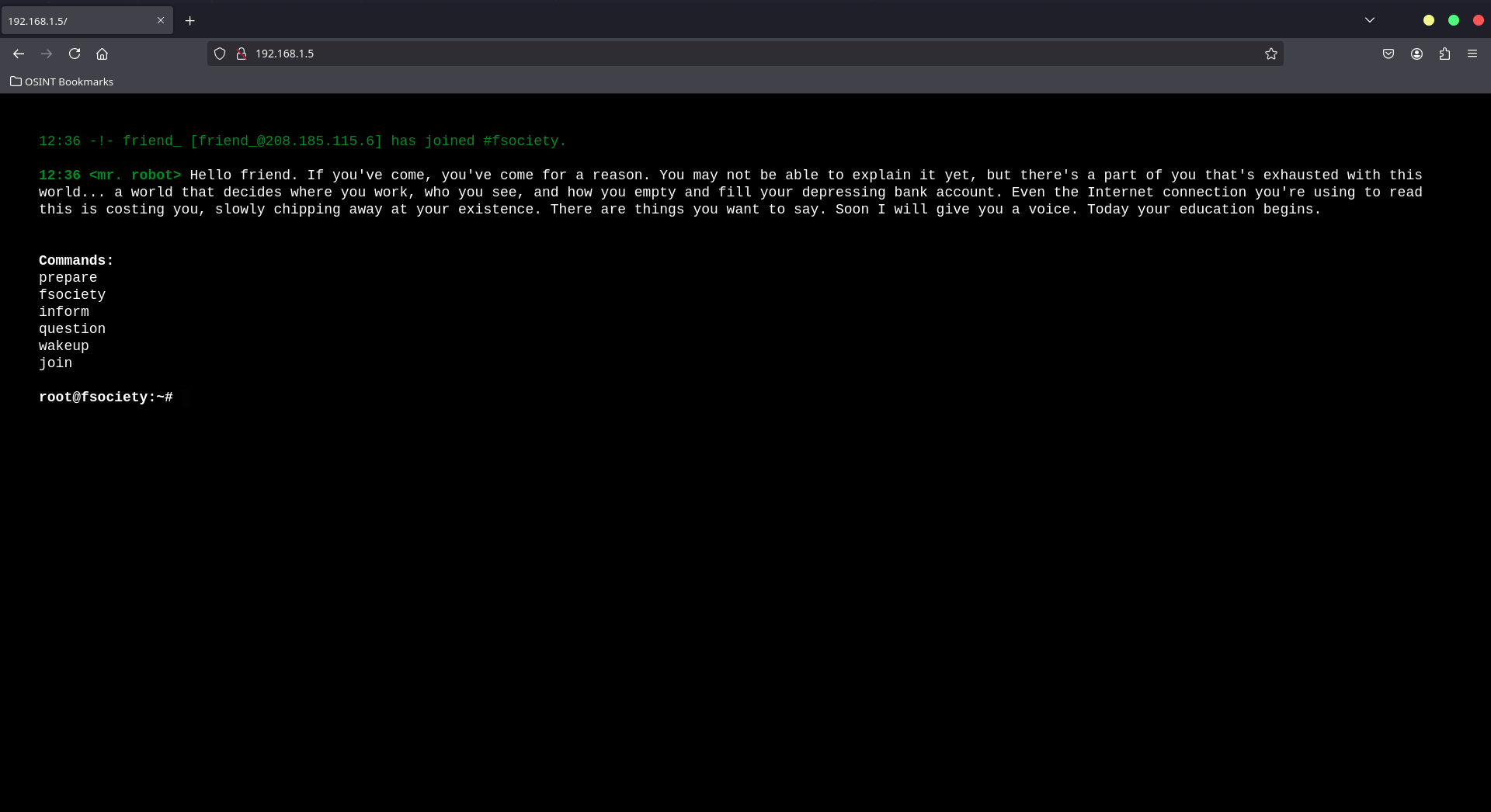Open the Firefox account icon

pyautogui.click(x=1416, y=54)
